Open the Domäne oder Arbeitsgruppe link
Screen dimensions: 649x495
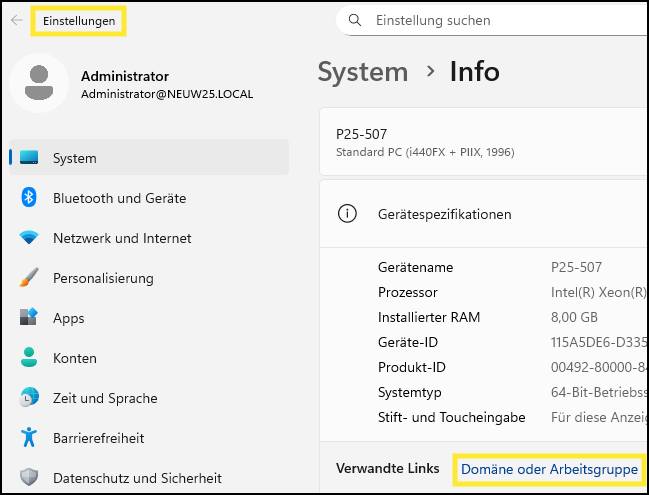tap(549, 469)
